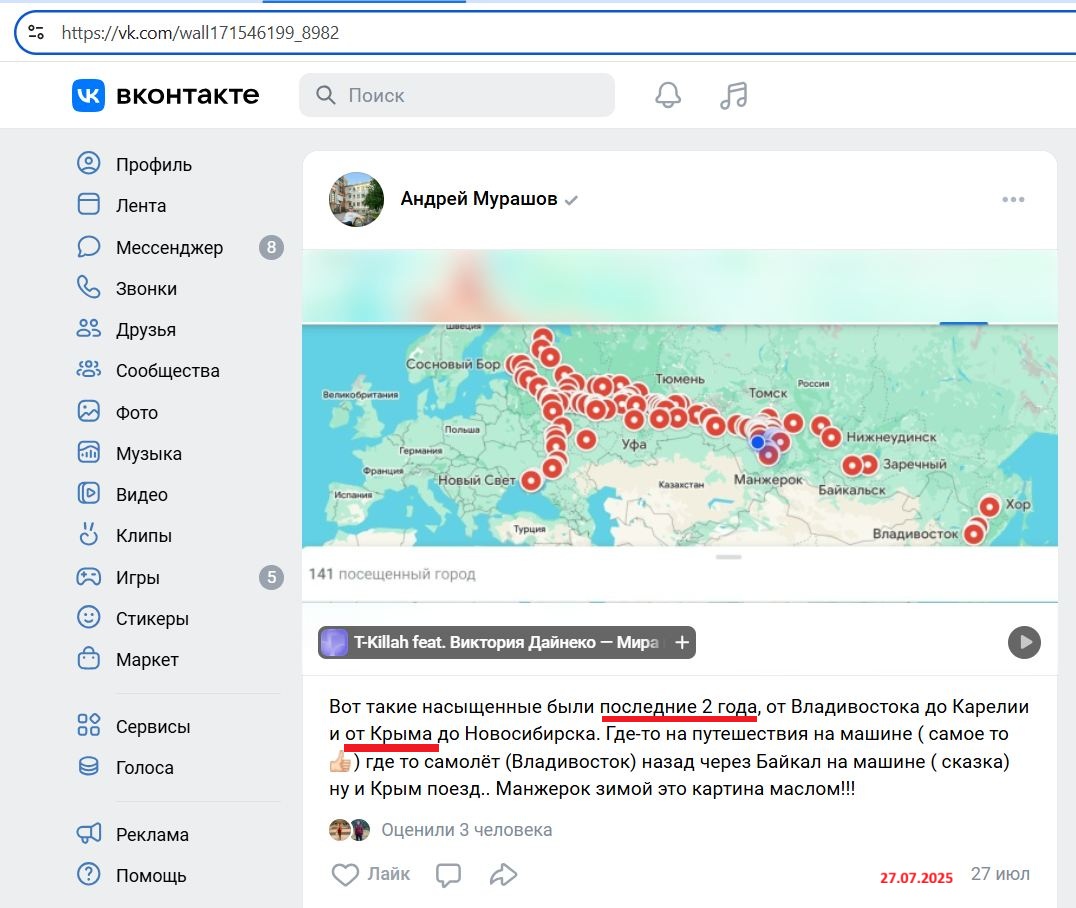Open the Игры section with badge 5
This screenshot has height=908, width=1076.
88,577
